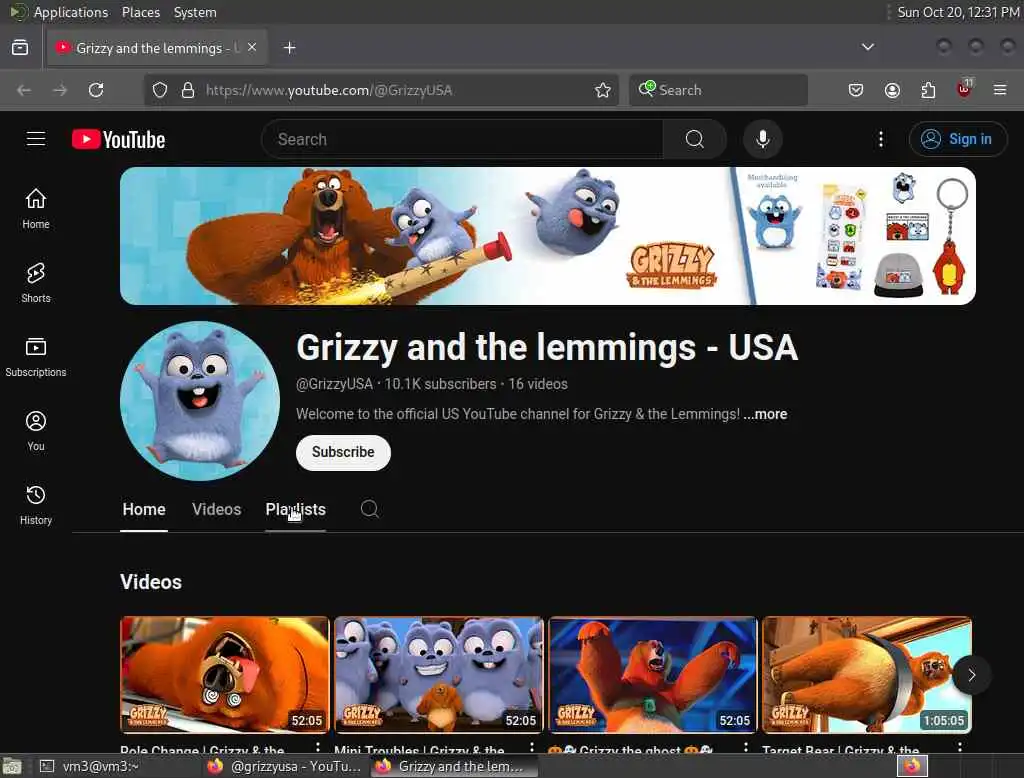Select the Grizzy and the lemmings browser tab
This screenshot has width=1024, height=778.
tap(157, 48)
